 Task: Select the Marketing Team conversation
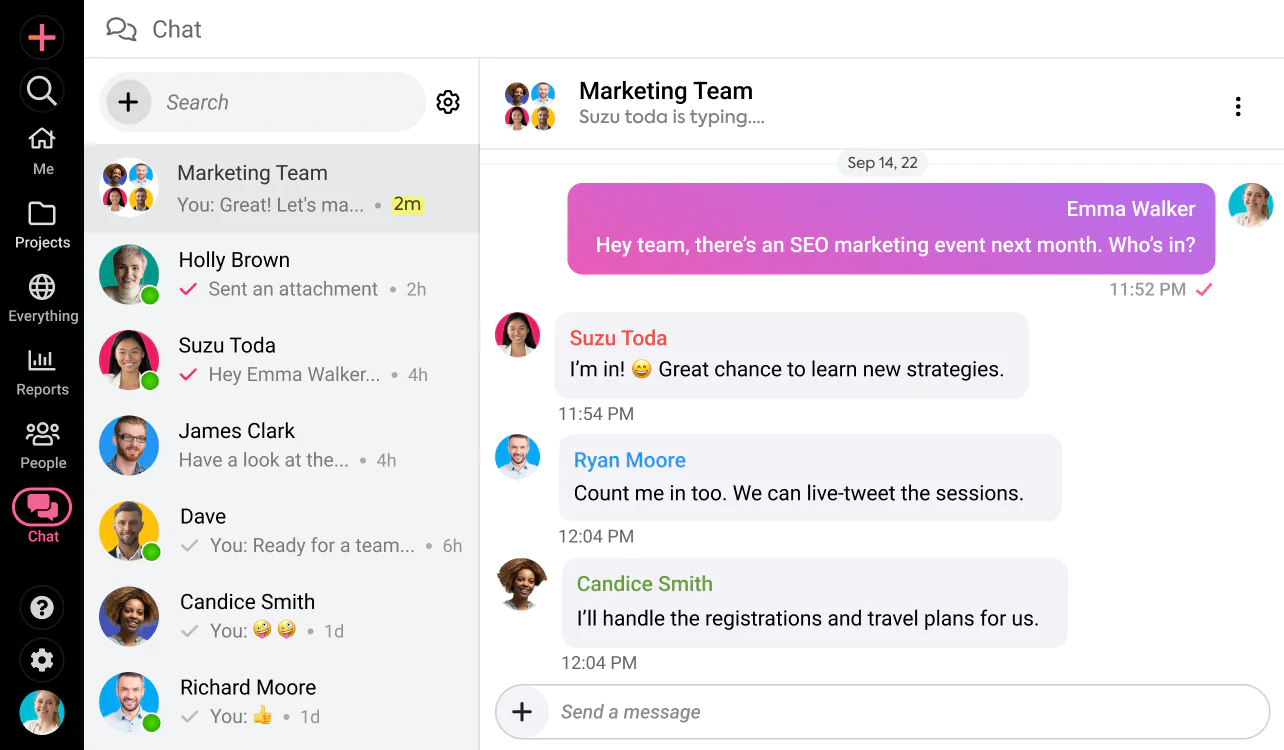click(282, 187)
